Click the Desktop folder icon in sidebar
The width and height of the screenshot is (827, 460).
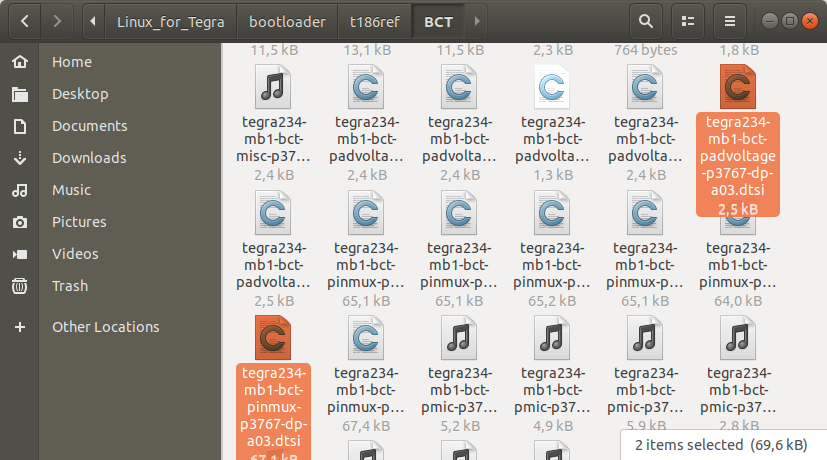coord(20,94)
